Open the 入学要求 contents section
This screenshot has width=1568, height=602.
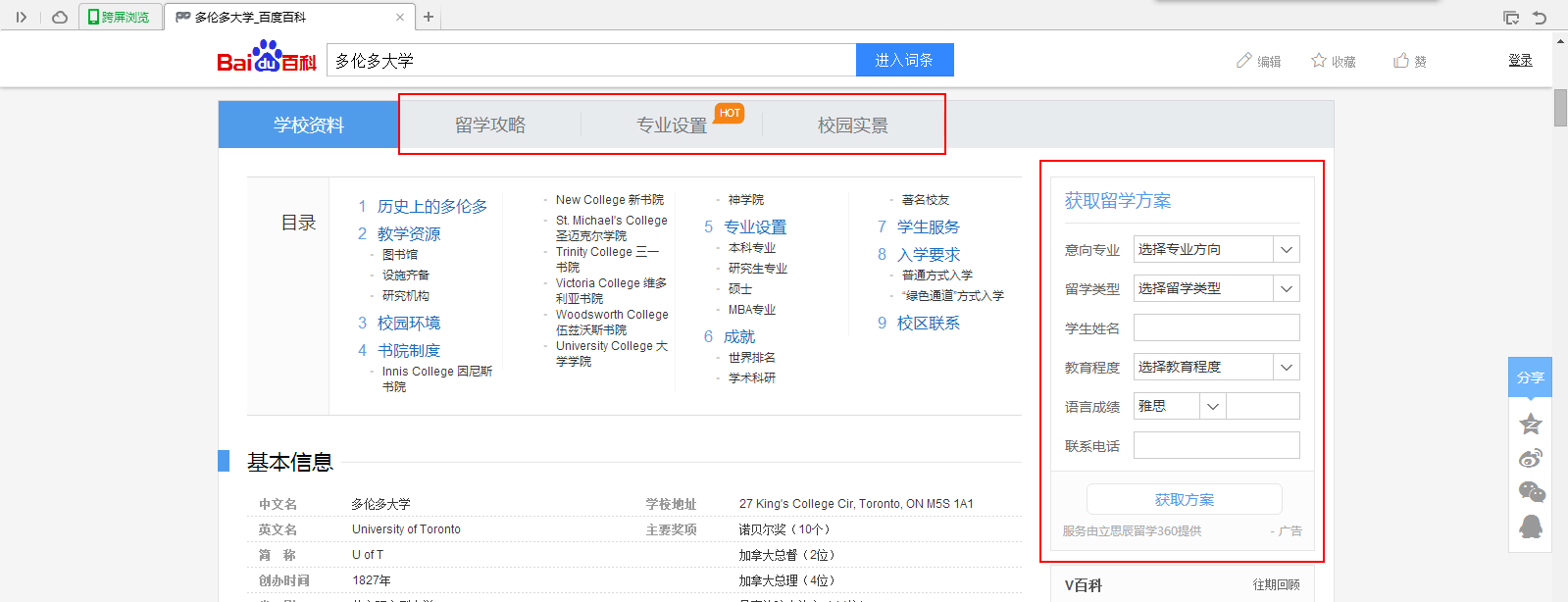click(929, 254)
